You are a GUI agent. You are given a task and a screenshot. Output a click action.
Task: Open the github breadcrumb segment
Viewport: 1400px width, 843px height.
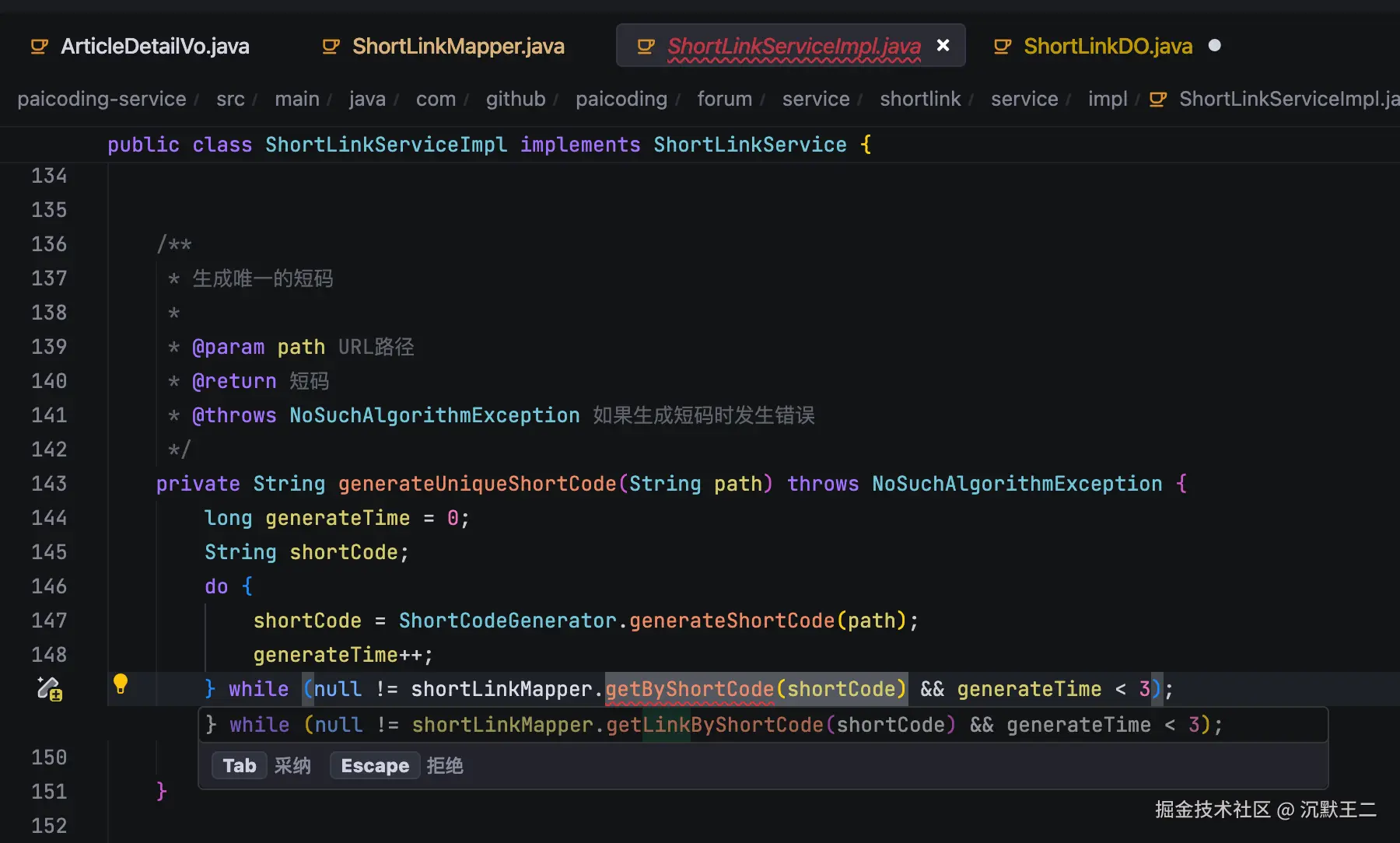tap(516, 100)
